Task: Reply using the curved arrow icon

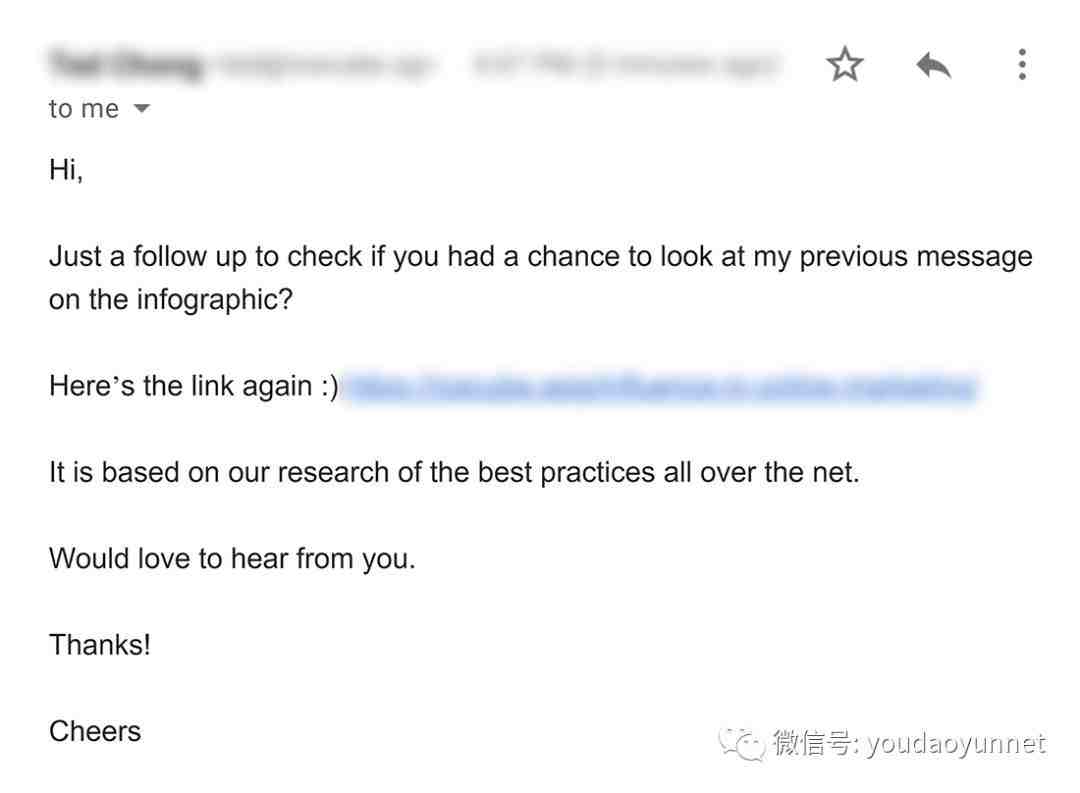Action: 933,65
